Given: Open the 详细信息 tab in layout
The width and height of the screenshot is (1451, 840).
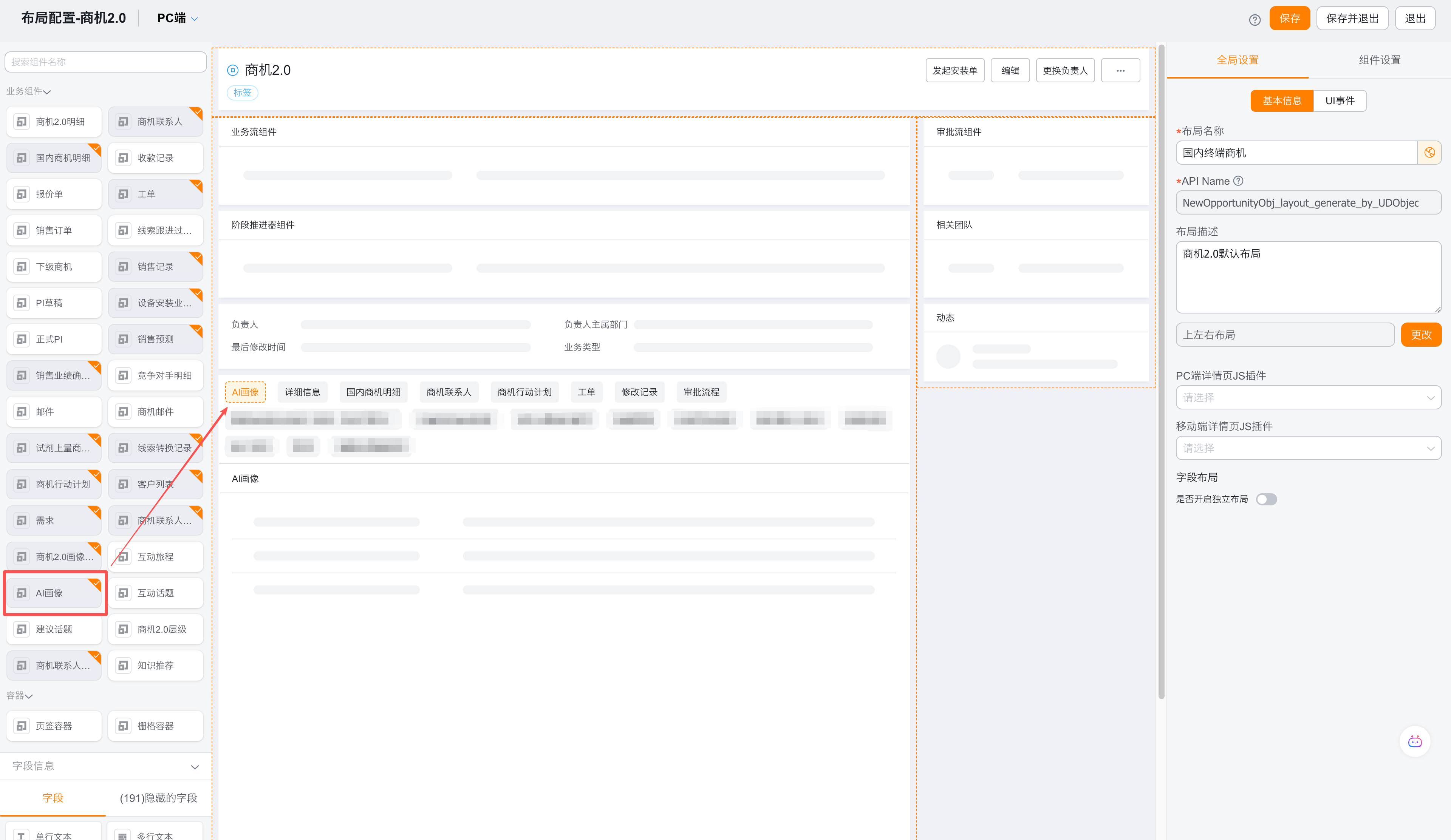Looking at the screenshot, I should coord(302,392).
